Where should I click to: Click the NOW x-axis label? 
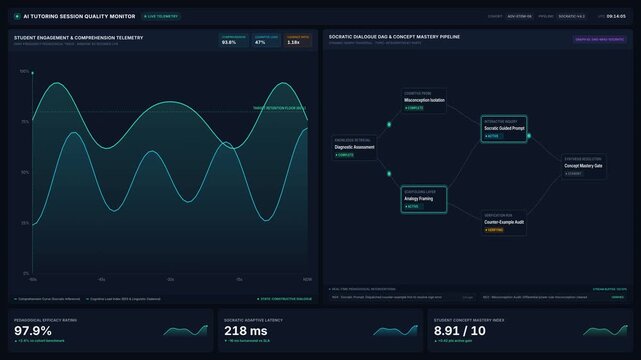tap(307, 280)
